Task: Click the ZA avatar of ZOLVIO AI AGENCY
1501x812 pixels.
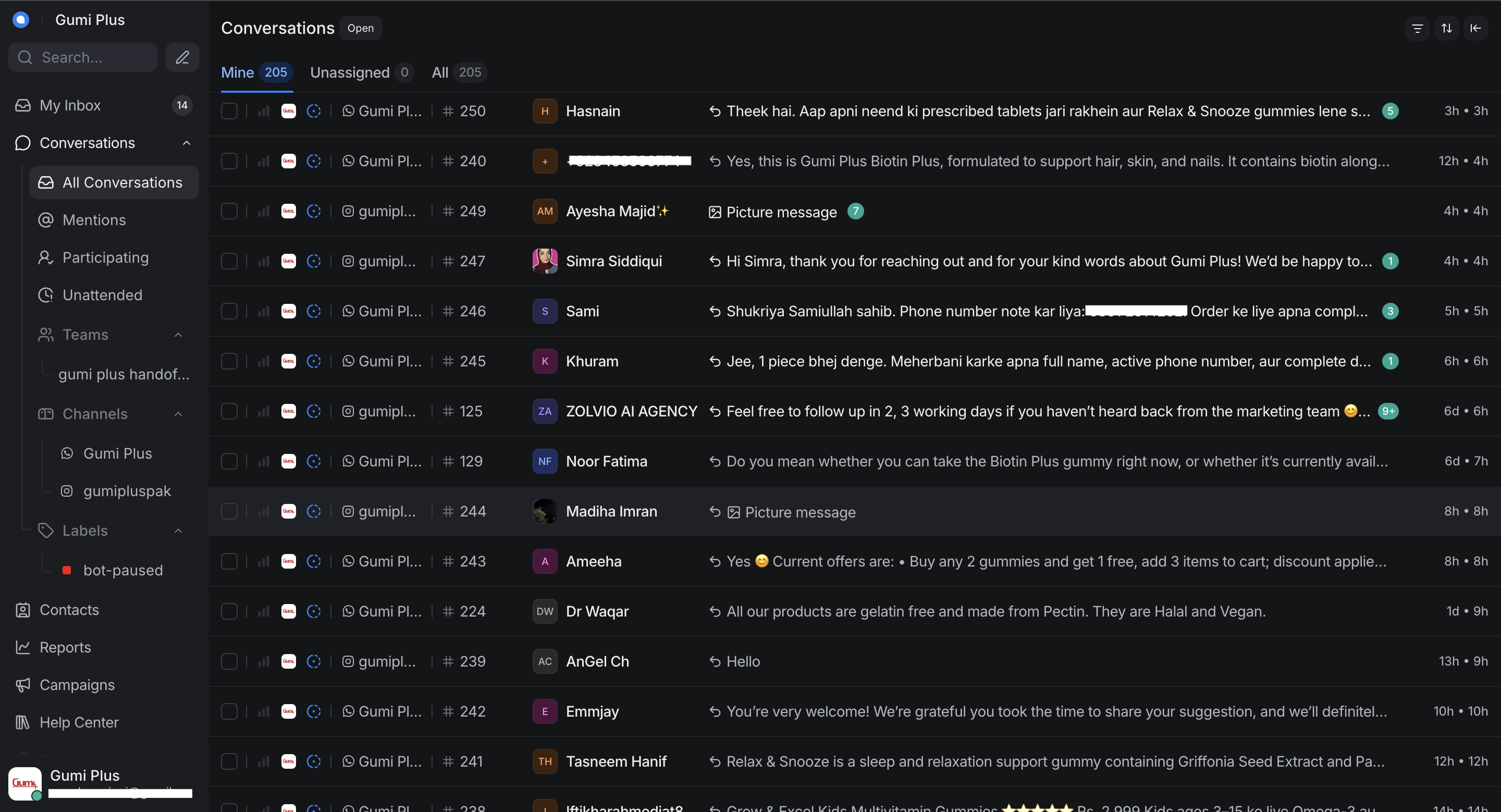Action: pos(545,411)
